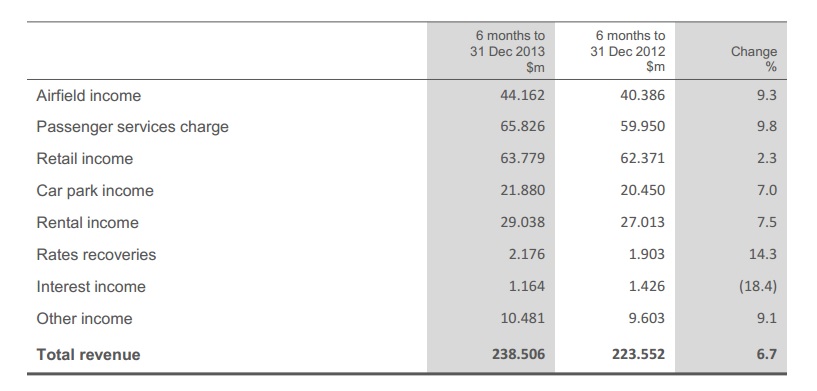
Task: Click the 223.552 total revenue figure
Action: 638,355
